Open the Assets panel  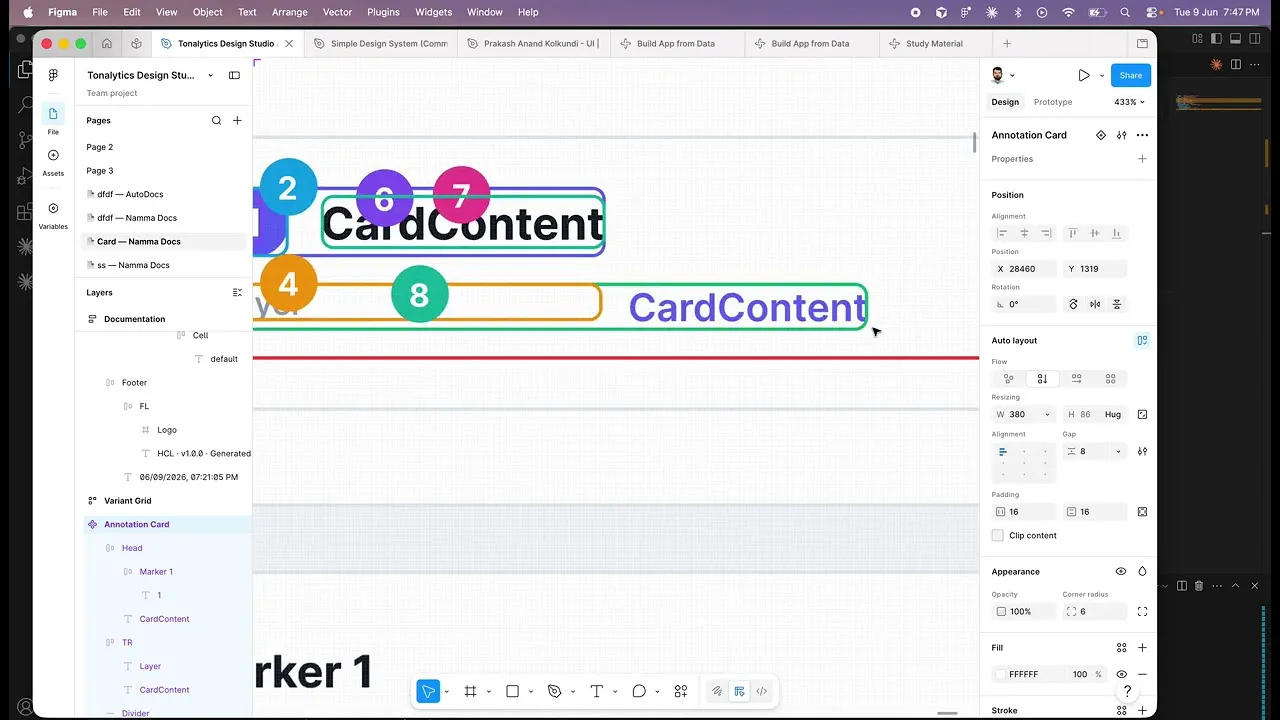(x=53, y=161)
